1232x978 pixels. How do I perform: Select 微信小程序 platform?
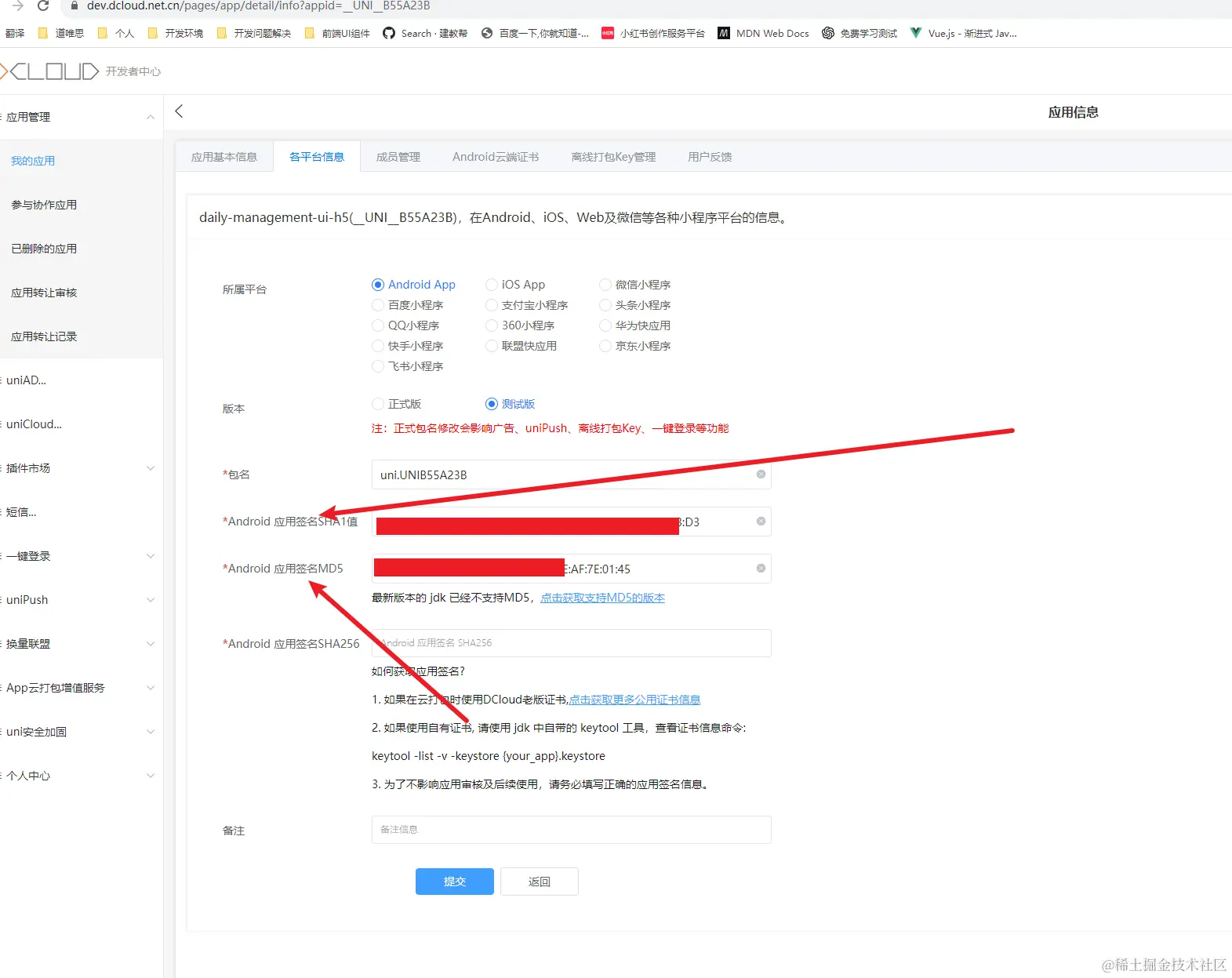tap(635, 285)
